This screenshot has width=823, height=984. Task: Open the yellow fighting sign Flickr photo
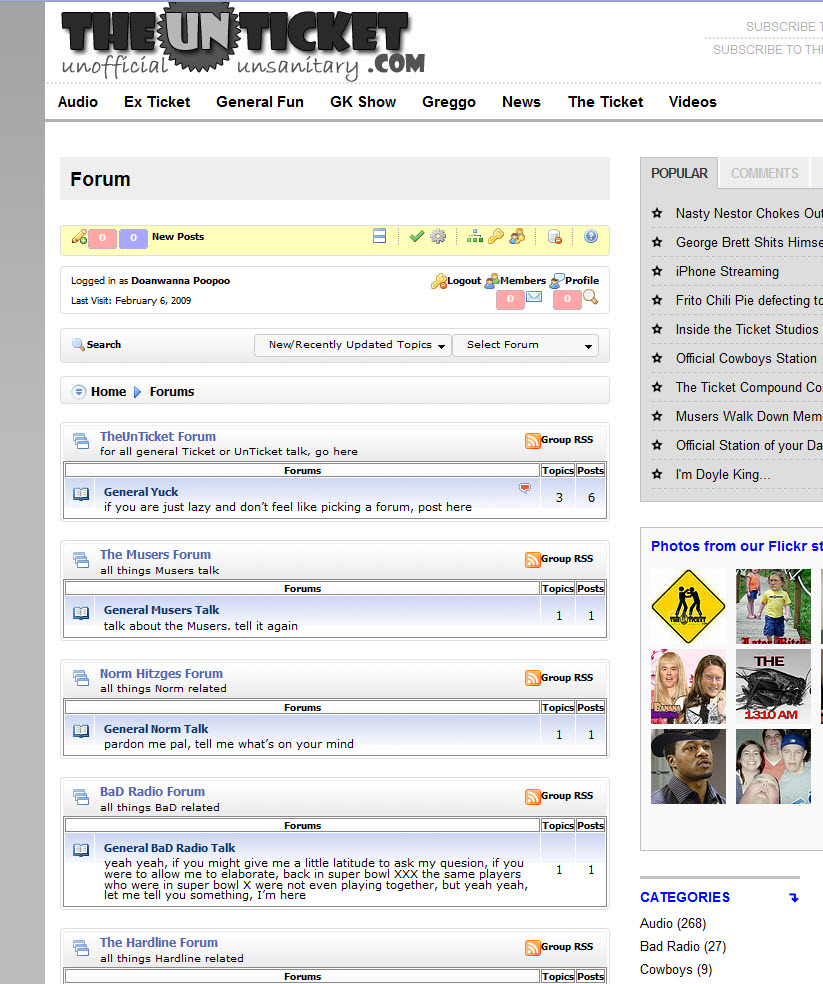point(688,606)
